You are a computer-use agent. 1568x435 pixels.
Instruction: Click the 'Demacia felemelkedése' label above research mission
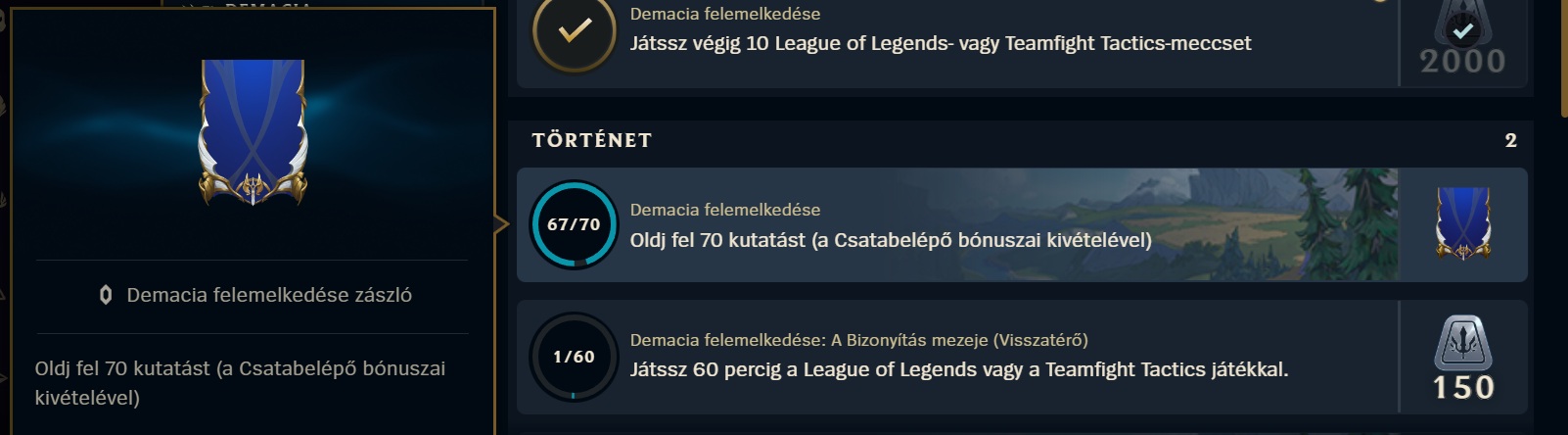pos(725,210)
